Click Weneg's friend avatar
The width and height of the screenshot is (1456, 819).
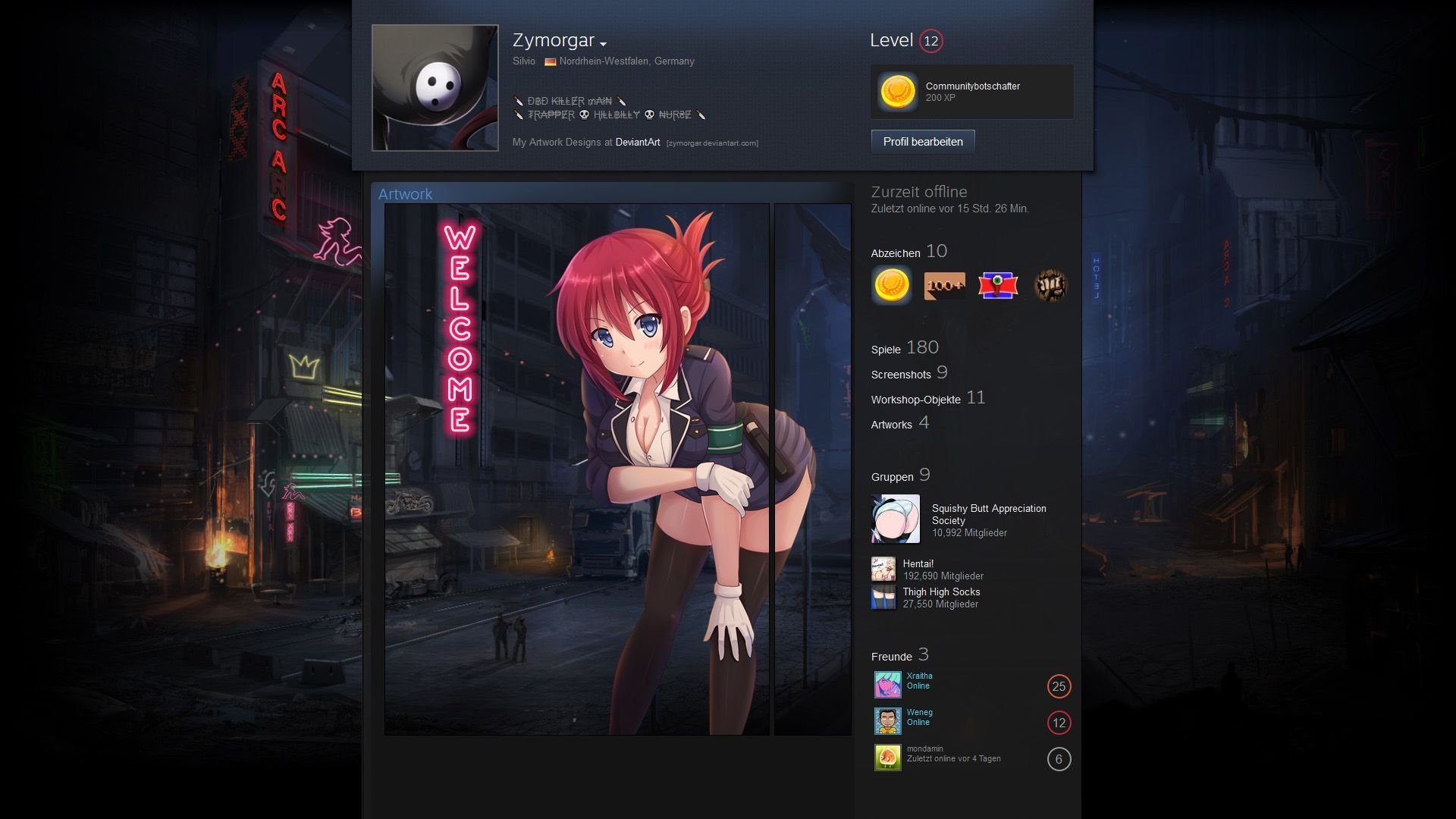(888, 721)
